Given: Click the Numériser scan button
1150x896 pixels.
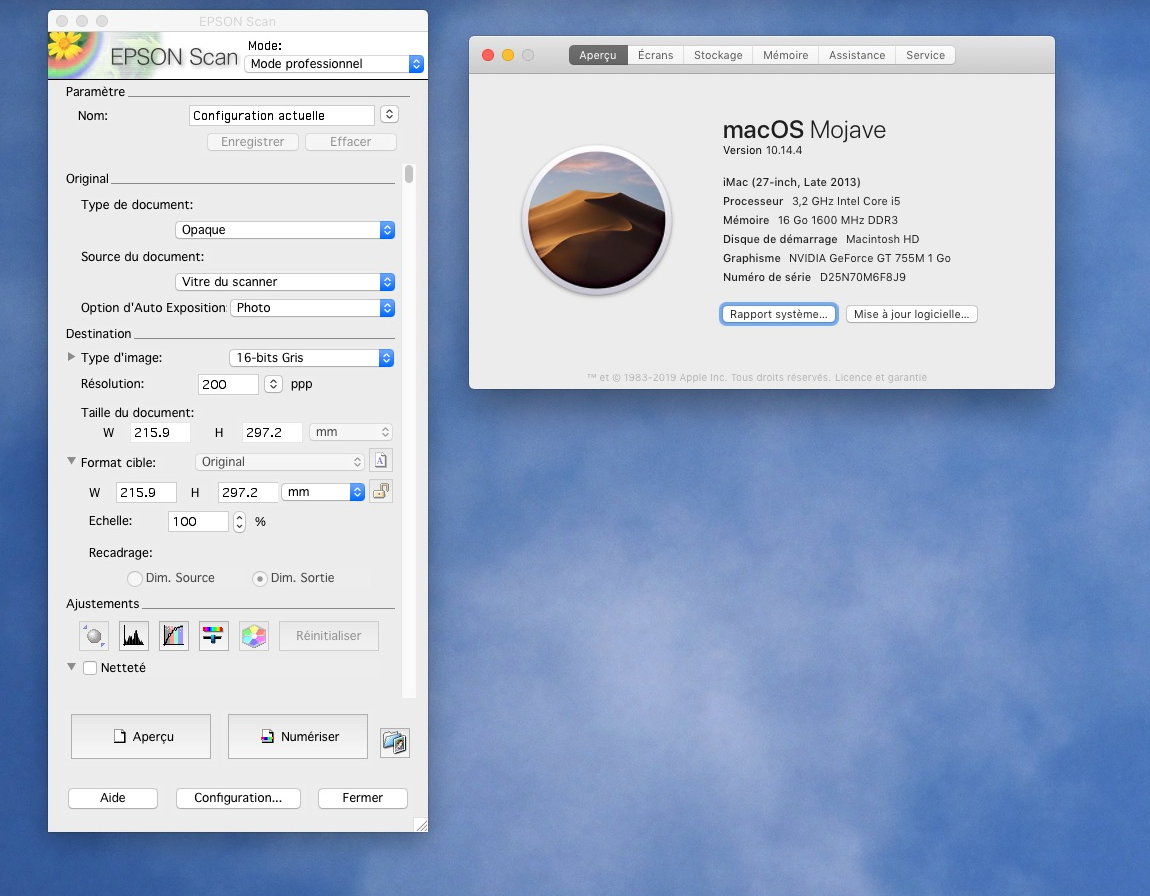Looking at the screenshot, I should [298, 736].
